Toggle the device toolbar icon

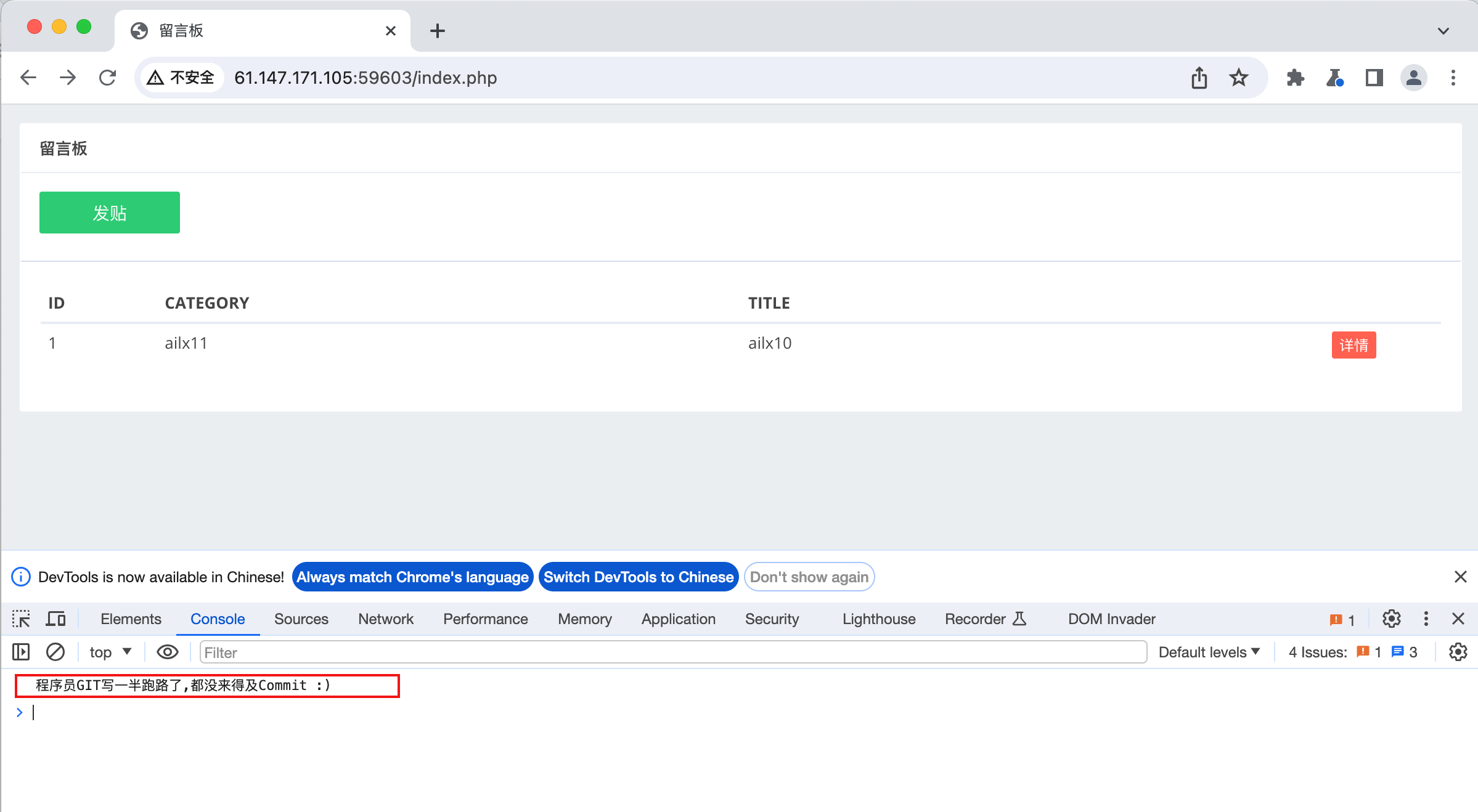(55, 619)
